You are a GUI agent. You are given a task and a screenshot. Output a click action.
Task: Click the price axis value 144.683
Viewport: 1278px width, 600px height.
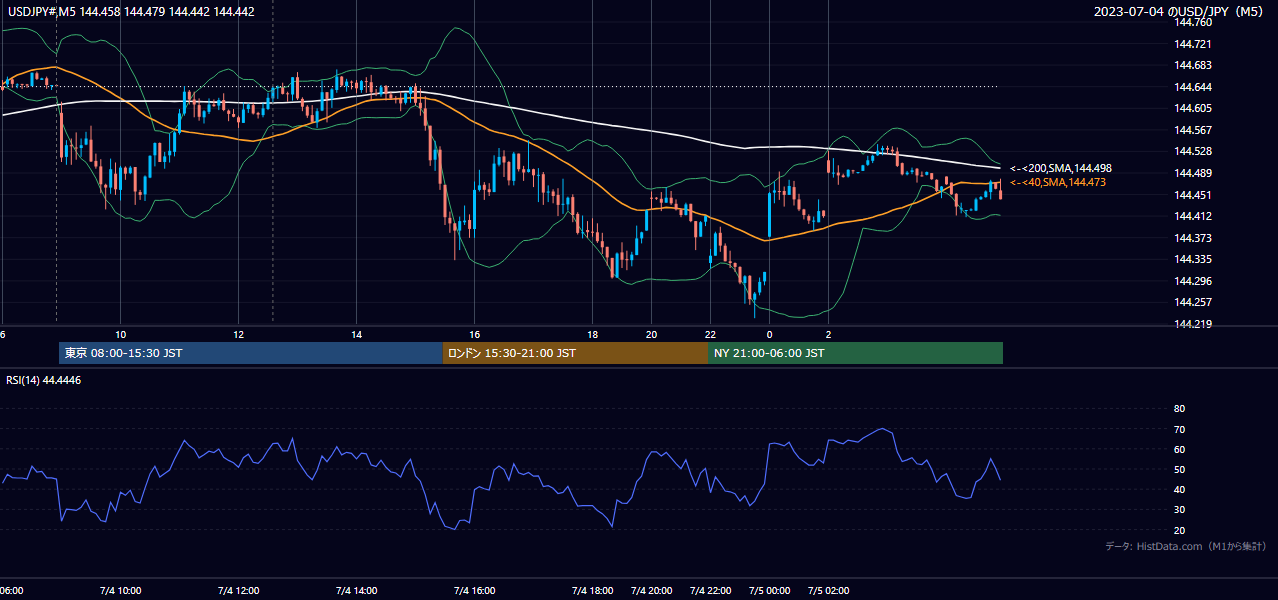tap(1191, 65)
